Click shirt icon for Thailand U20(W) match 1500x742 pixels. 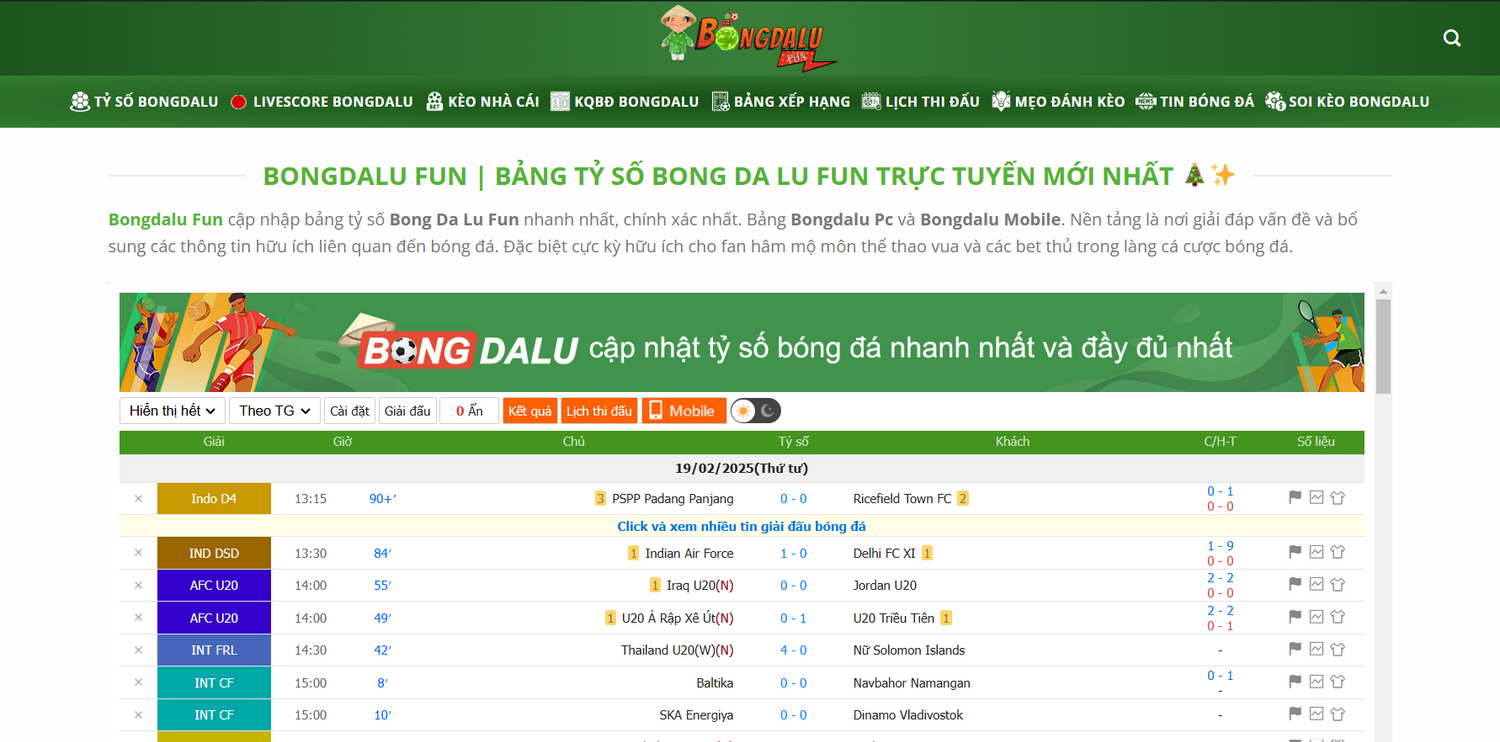click(1338, 649)
